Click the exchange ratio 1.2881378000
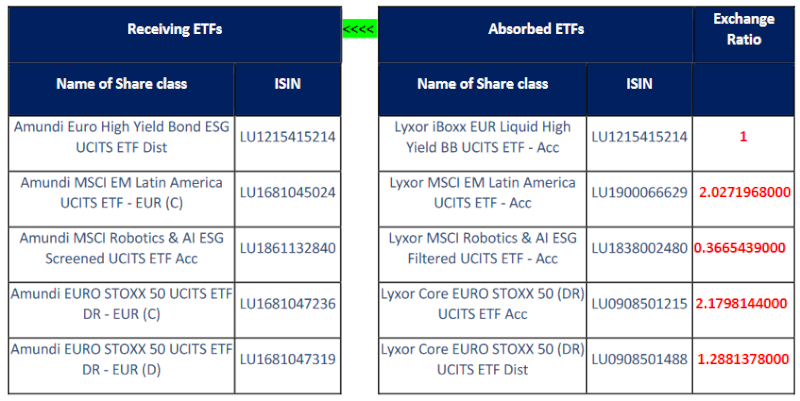 743,360
